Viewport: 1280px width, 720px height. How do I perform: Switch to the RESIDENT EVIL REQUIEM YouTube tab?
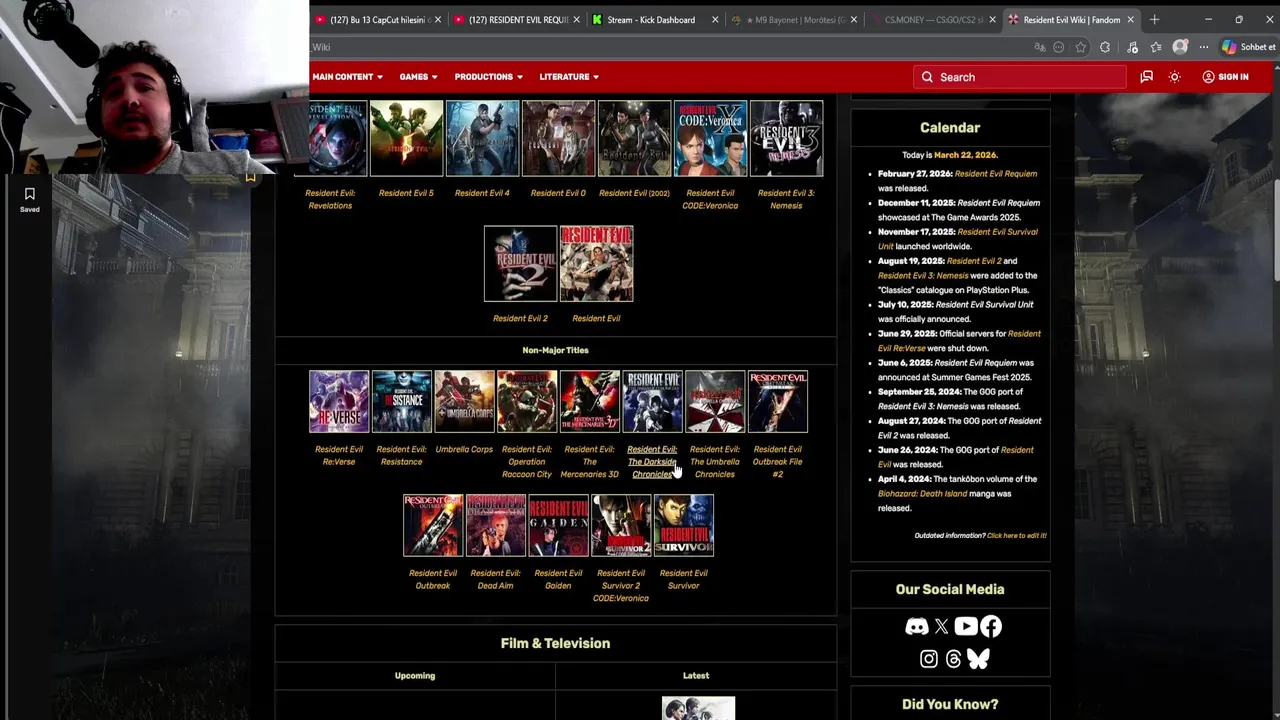pos(516,19)
